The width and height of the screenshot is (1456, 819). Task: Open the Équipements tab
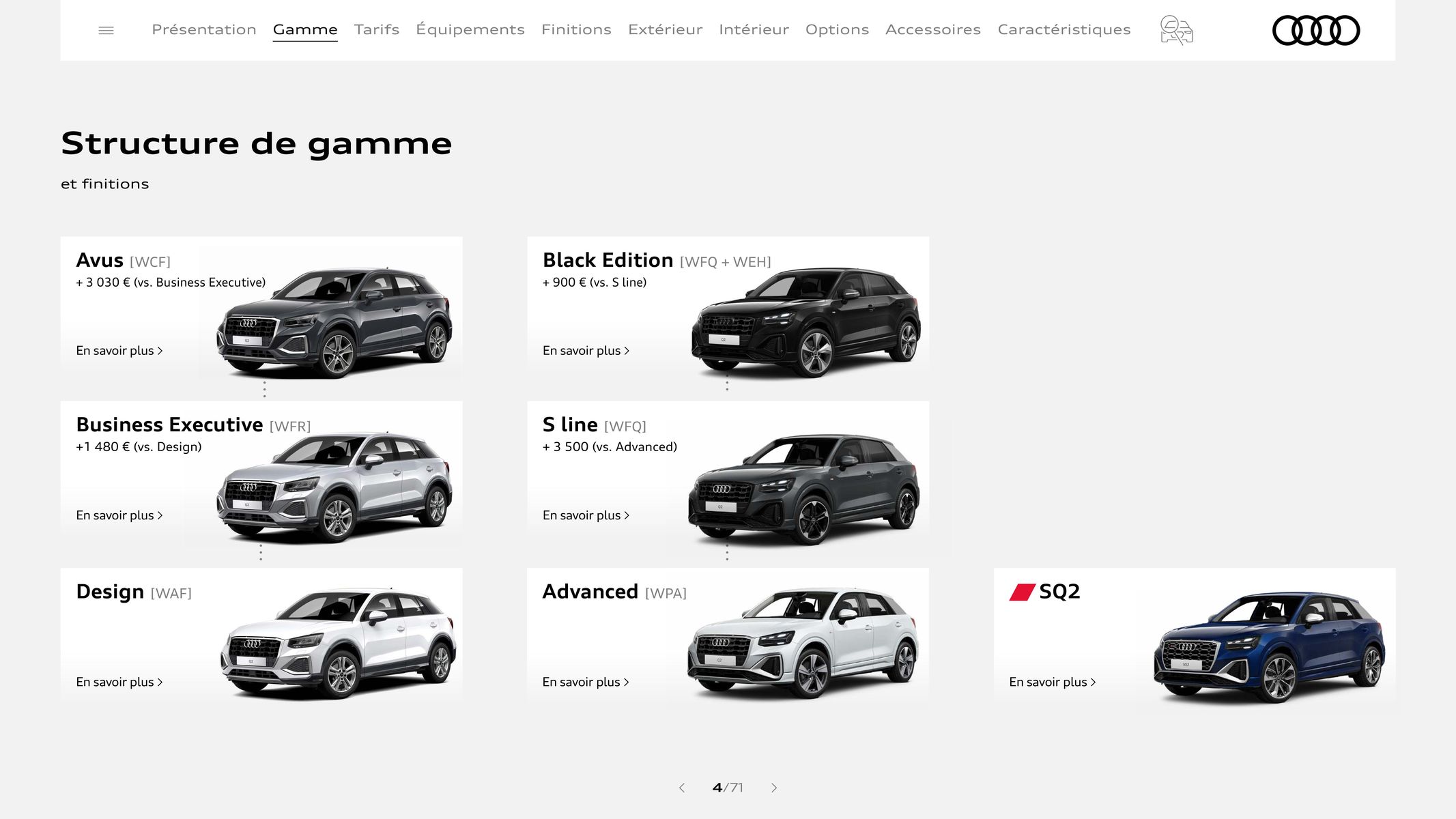pyautogui.click(x=470, y=29)
